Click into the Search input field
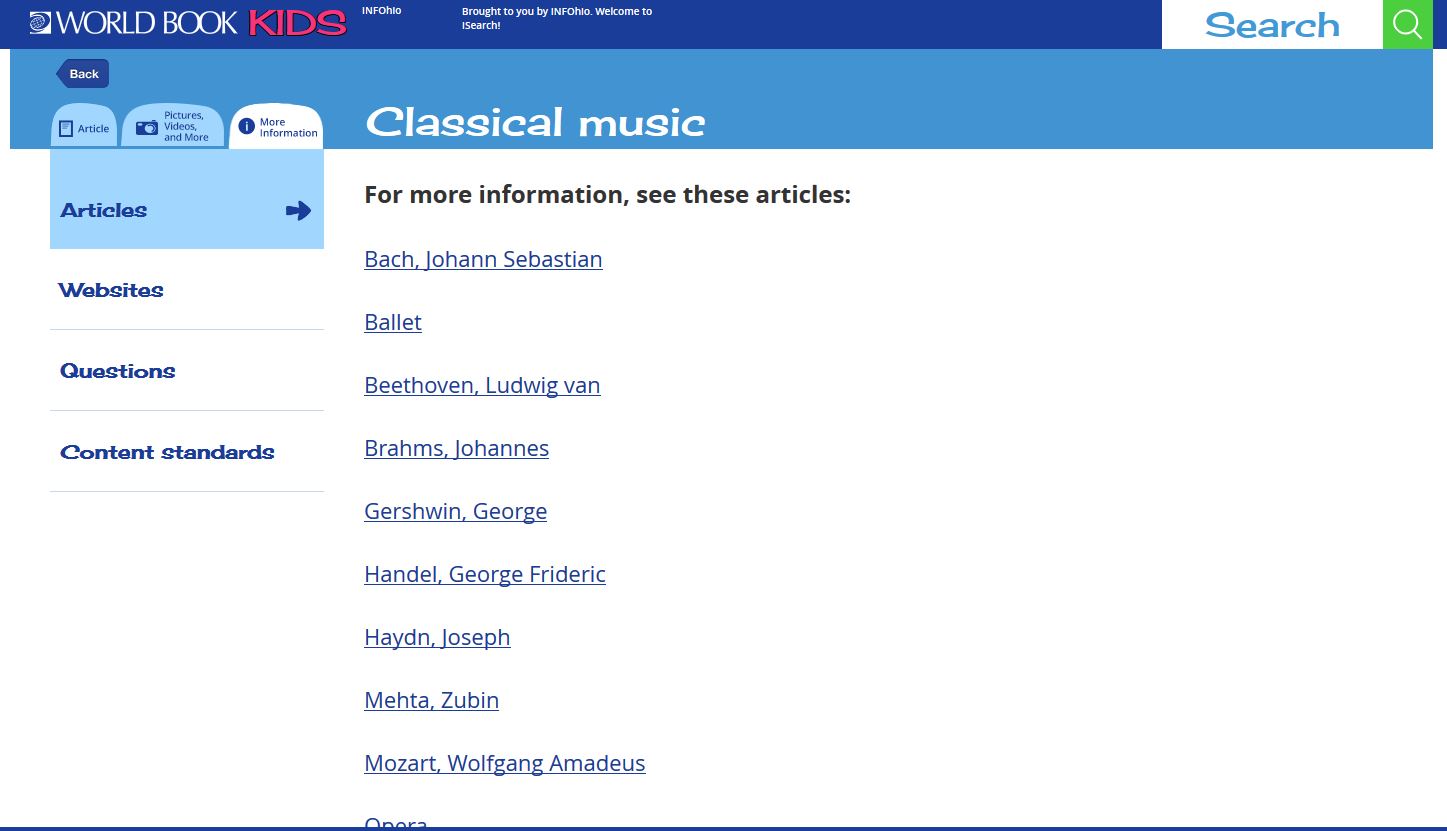 (1272, 24)
